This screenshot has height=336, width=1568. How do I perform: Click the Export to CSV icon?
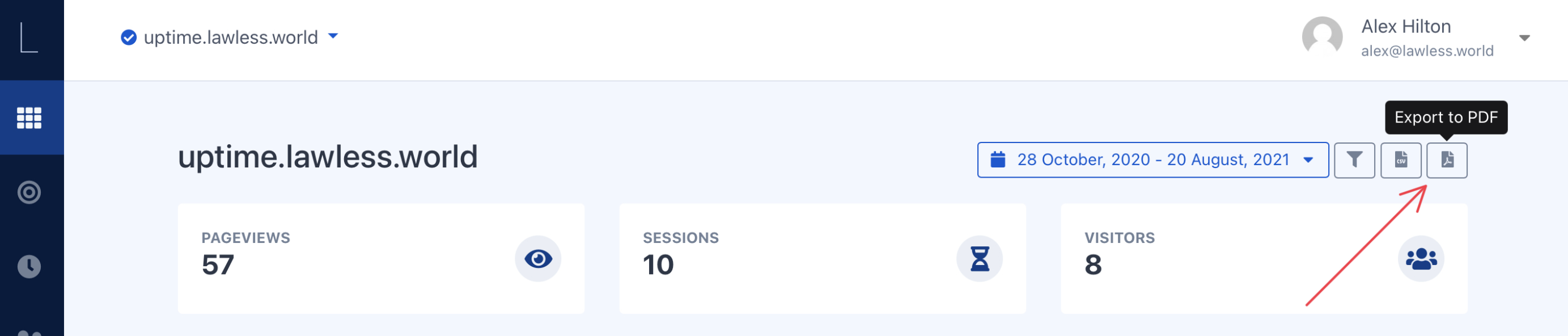click(x=1400, y=159)
